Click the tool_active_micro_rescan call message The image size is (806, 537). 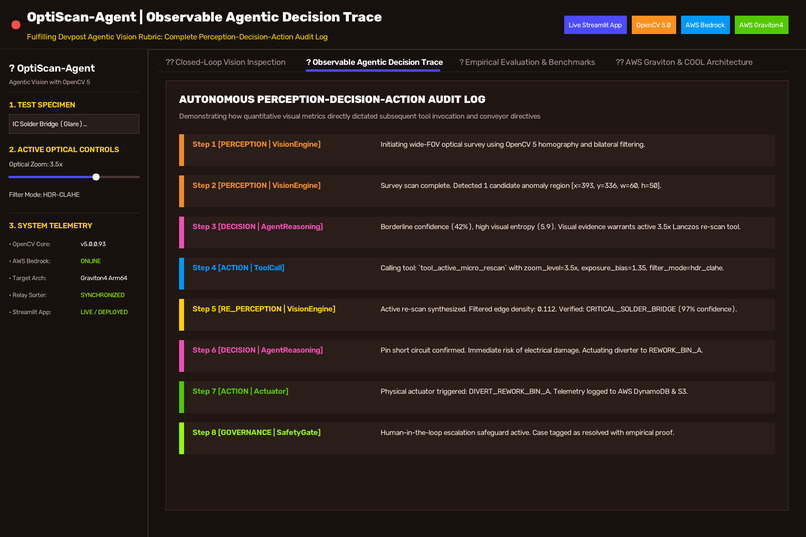tap(552, 268)
